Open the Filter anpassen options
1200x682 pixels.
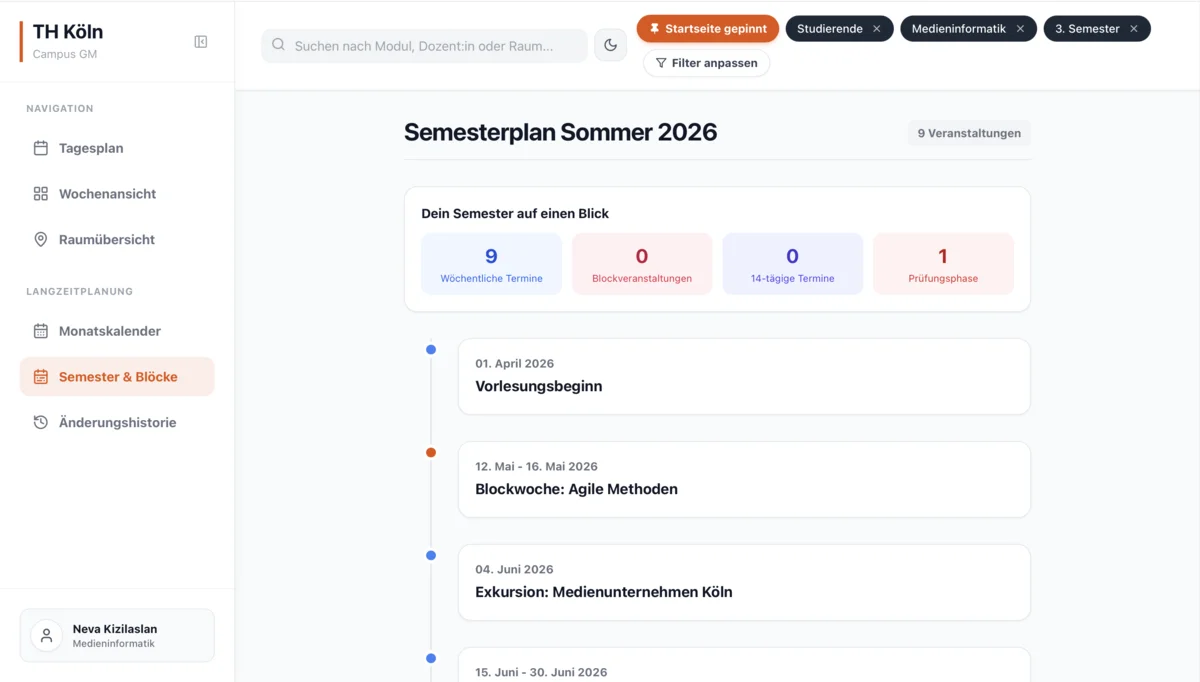(x=706, y=63)
